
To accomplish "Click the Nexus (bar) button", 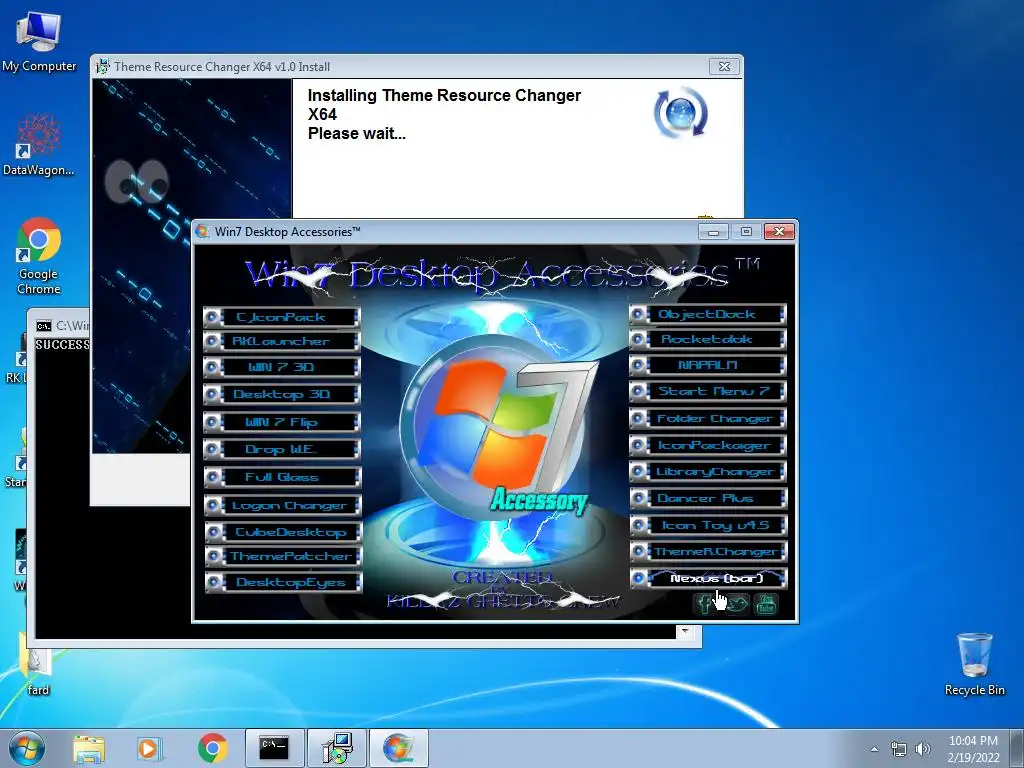I will [x=708, y=578].
